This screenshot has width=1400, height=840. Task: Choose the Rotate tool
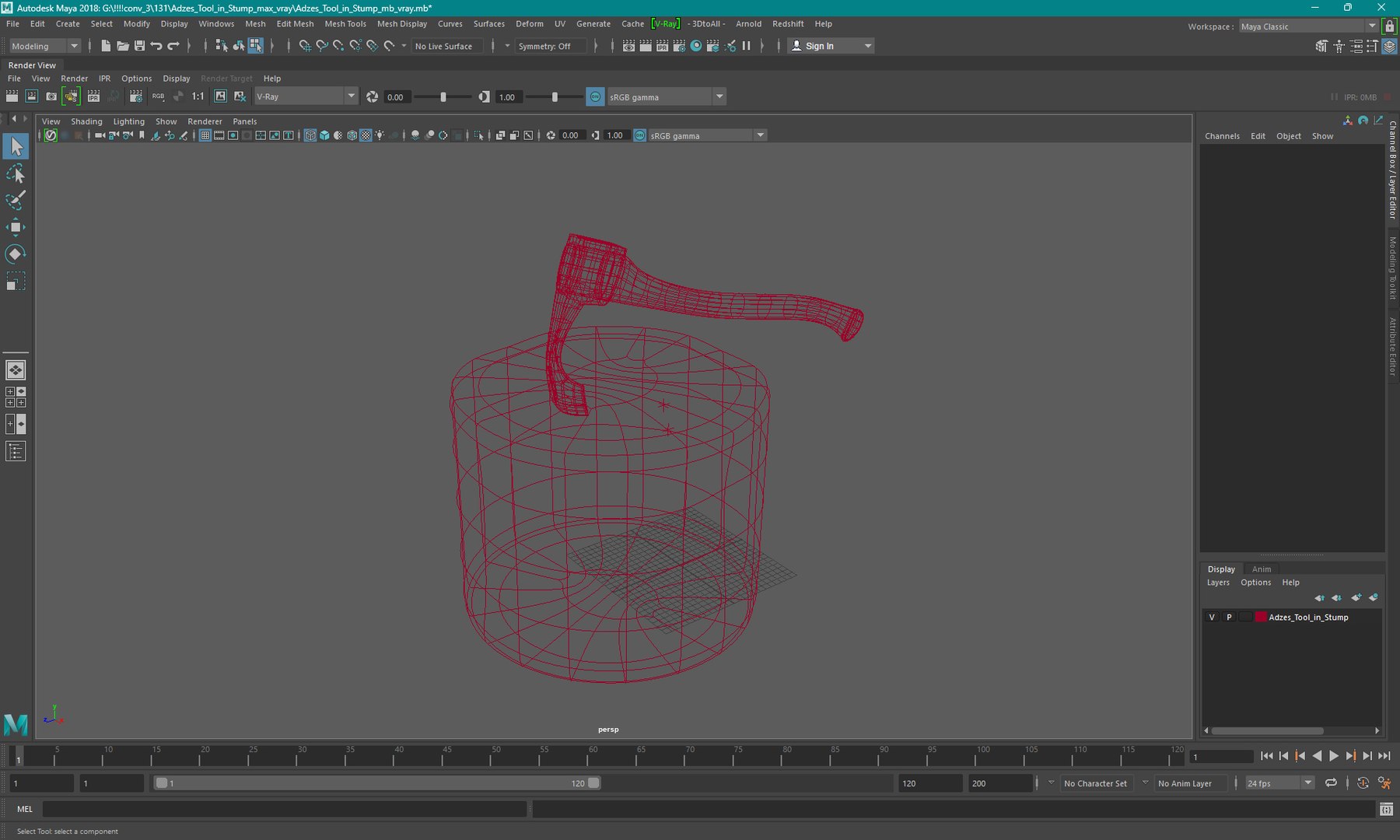(16, 254)
